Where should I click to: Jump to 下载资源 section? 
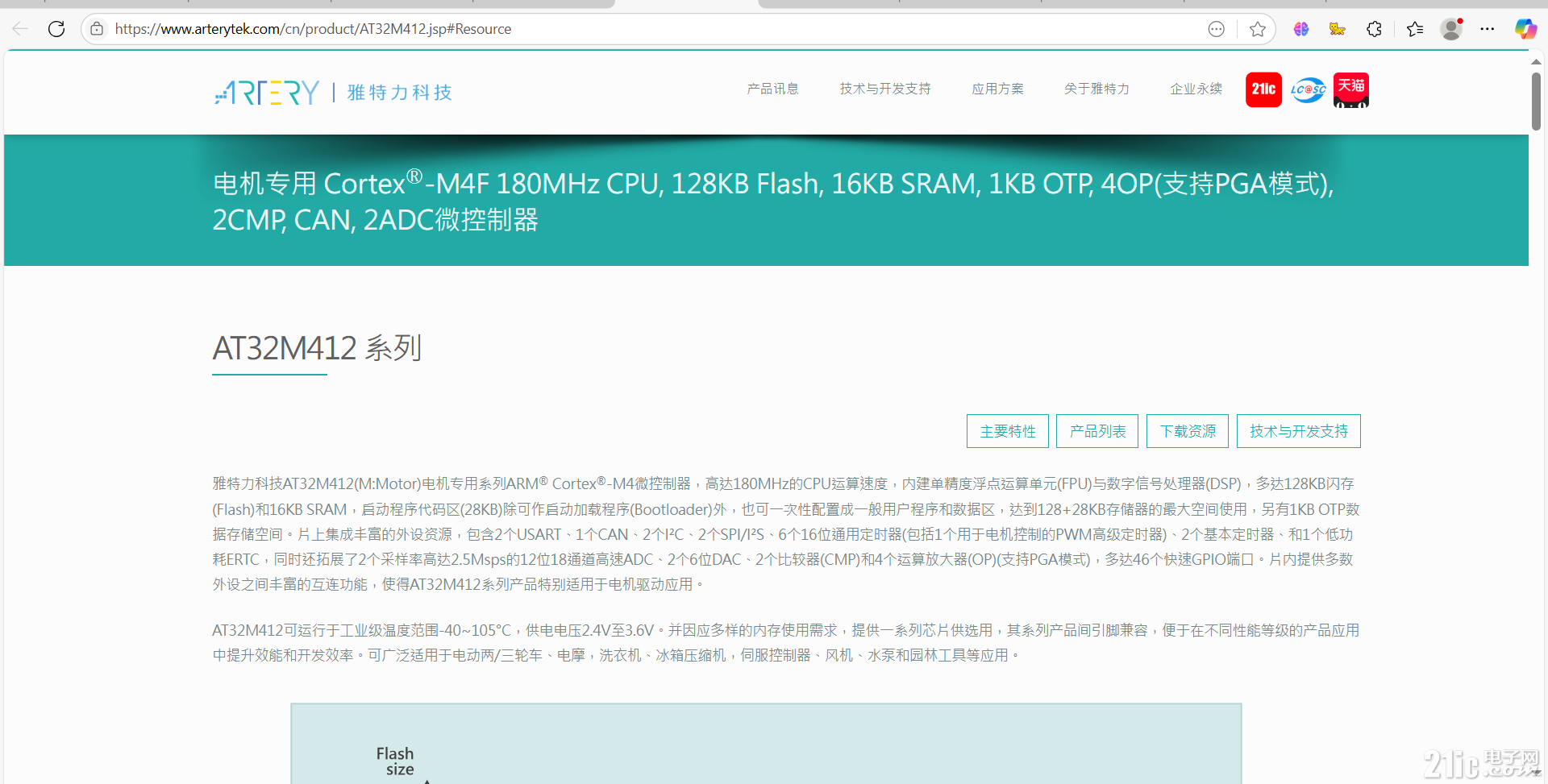pos(1188,431)
